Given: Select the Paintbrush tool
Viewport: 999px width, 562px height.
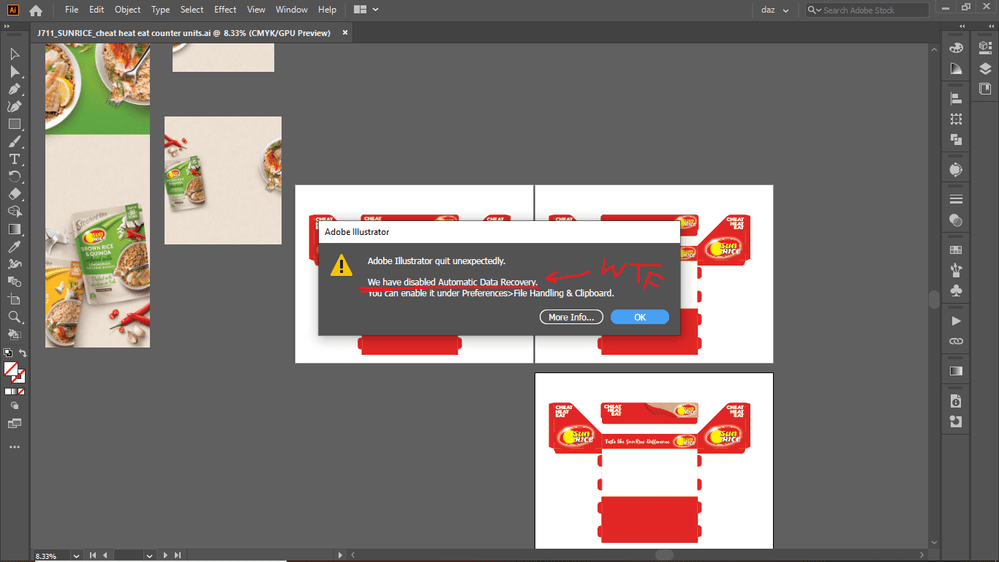Looking at the screenshot, I should (15, 141).
